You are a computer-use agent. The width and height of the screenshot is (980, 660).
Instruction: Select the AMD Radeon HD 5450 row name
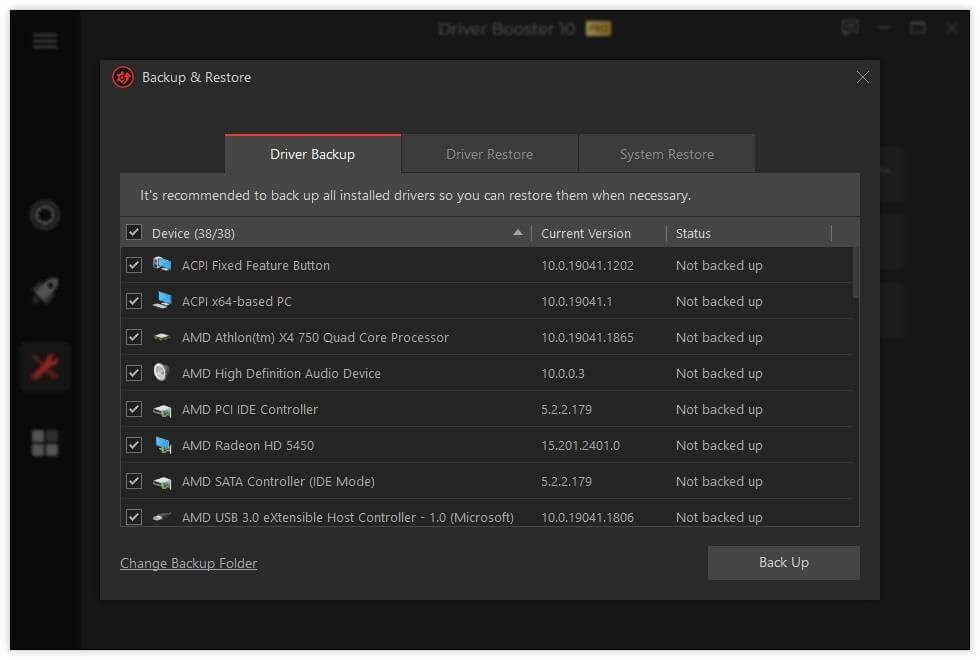point(248,446)
